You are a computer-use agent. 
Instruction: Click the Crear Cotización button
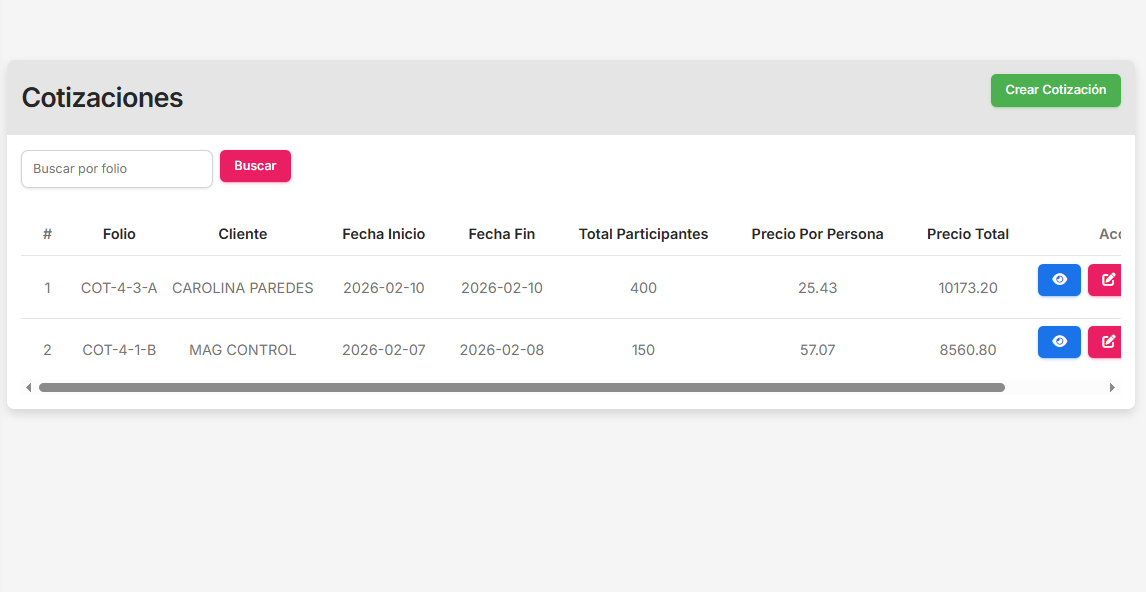1055,90
